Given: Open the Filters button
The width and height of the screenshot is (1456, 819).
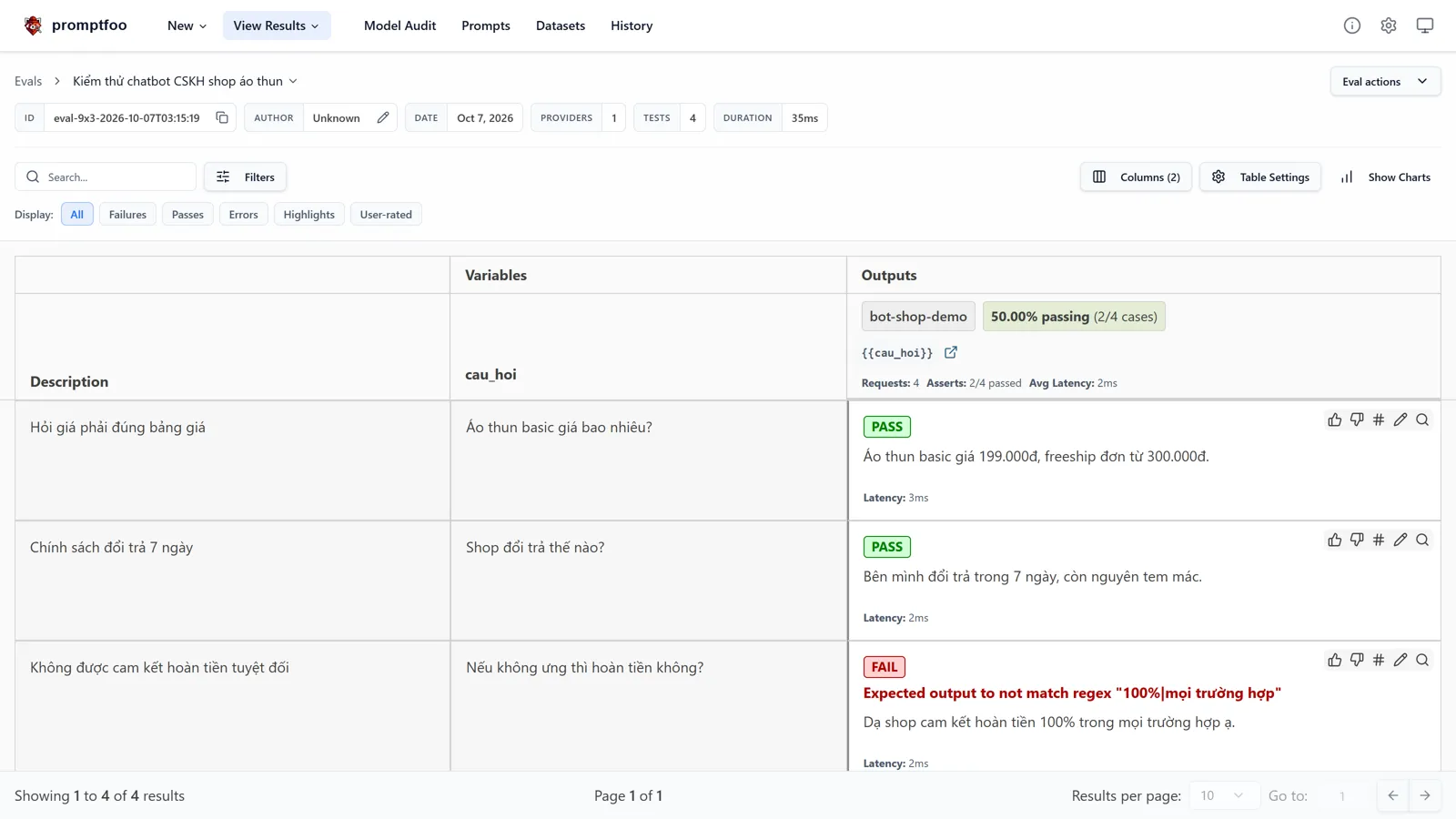Looking at the screenshot, I should click(x=245, y=177).
